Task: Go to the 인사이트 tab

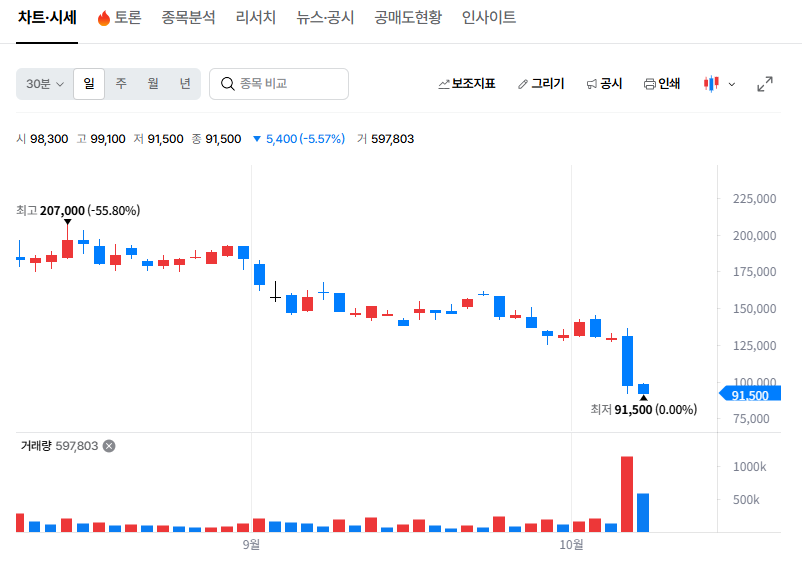Action: click(x=488, y=17)
